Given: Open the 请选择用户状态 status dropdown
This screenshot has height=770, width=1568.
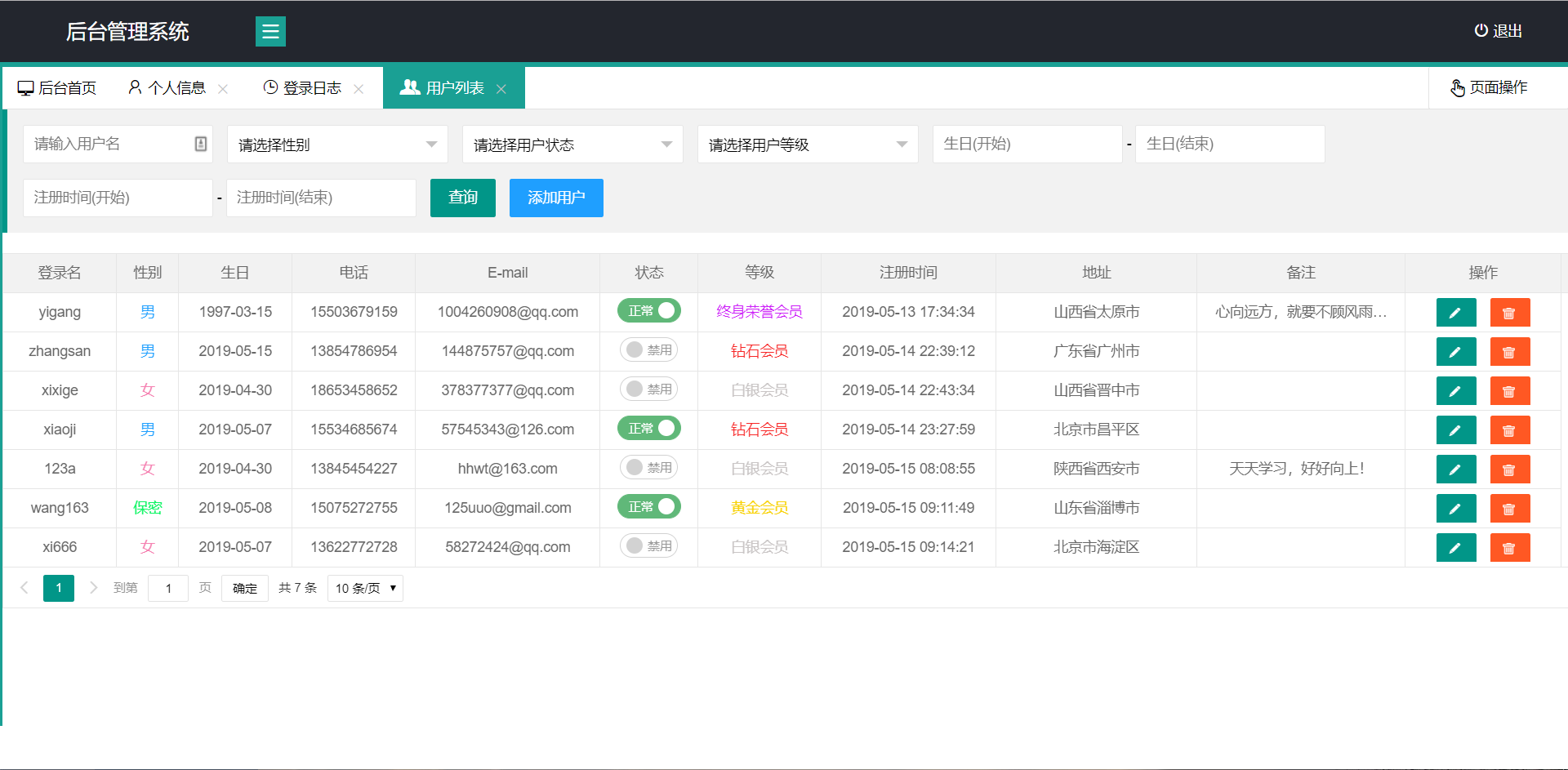Looking at the screenshot, I should (572, 145).
